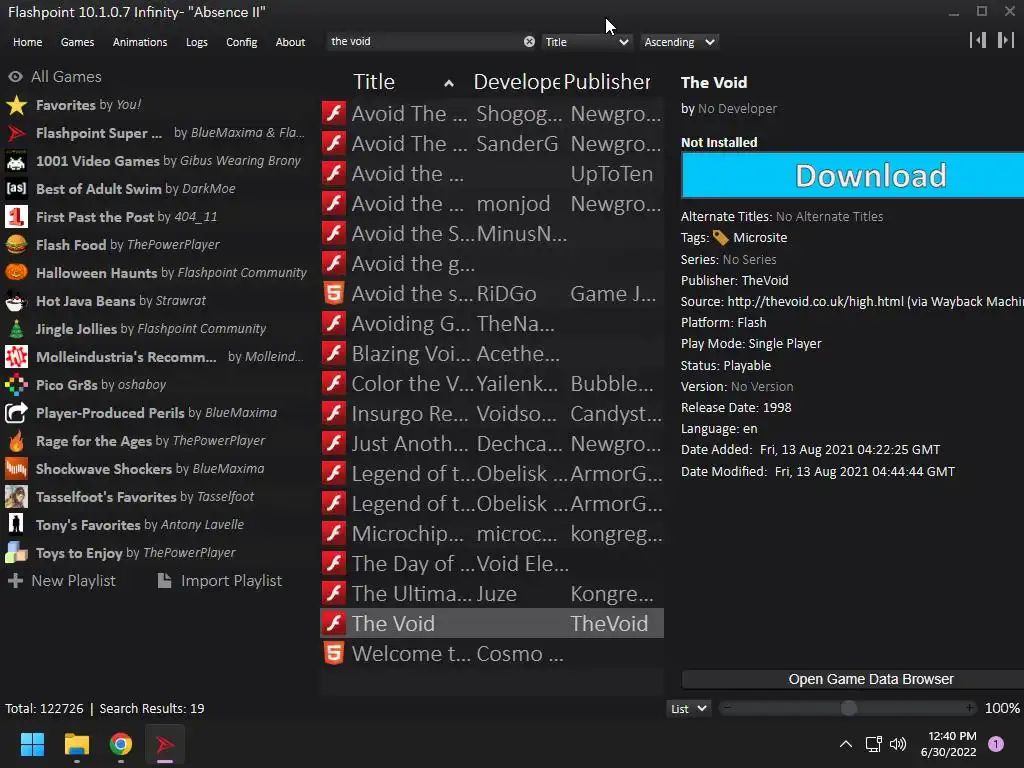Open the Tony's Favorites silhouette icon
Screen dimensions: 1024x768
(x=16, y=525)
